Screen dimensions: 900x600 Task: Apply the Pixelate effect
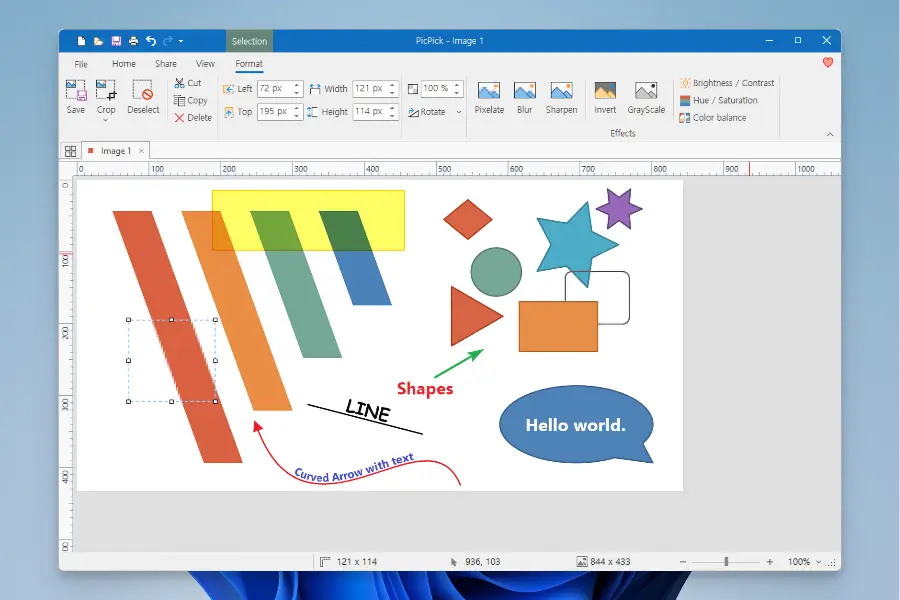489,97
